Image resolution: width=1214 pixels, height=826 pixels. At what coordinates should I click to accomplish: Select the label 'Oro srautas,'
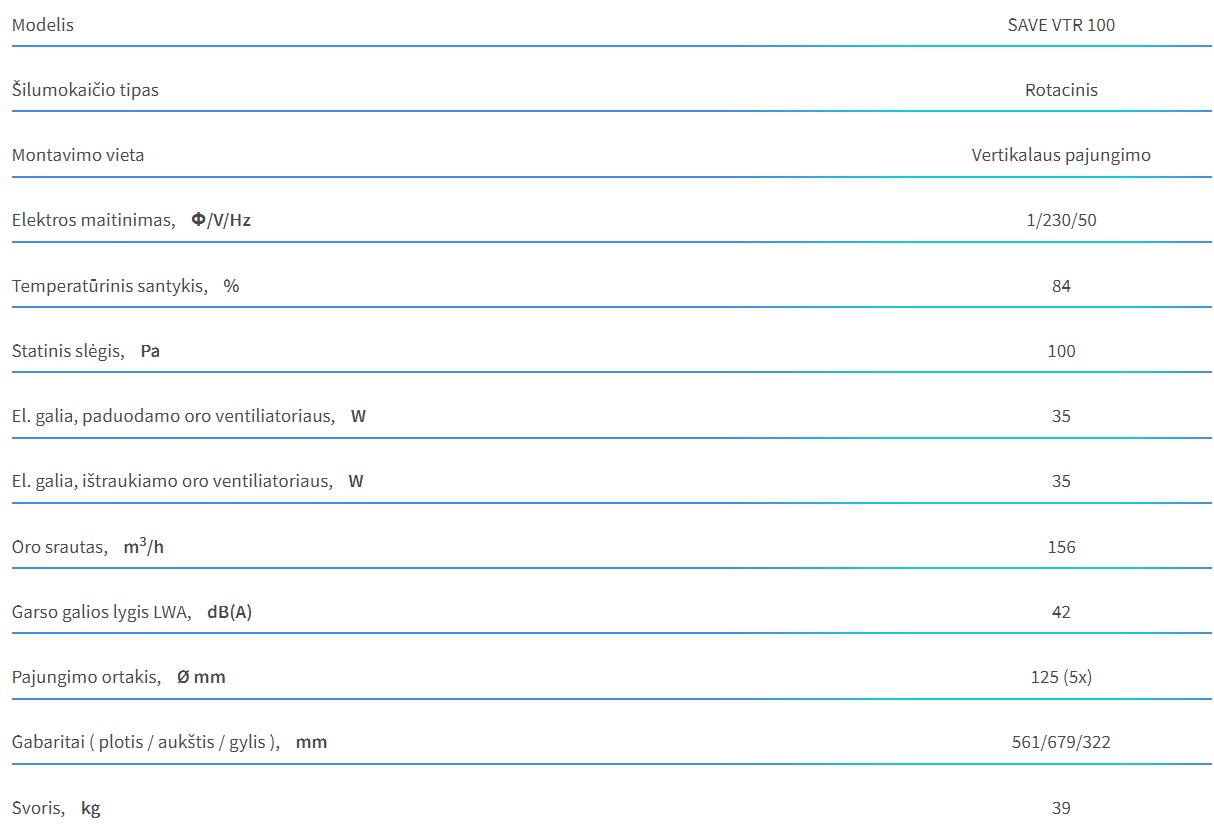(60, 547)
